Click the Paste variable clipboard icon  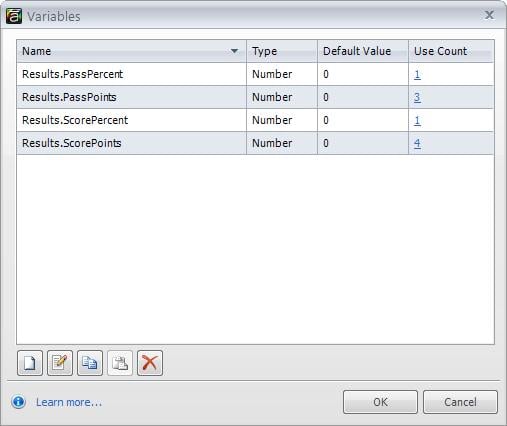click(120, 363)
